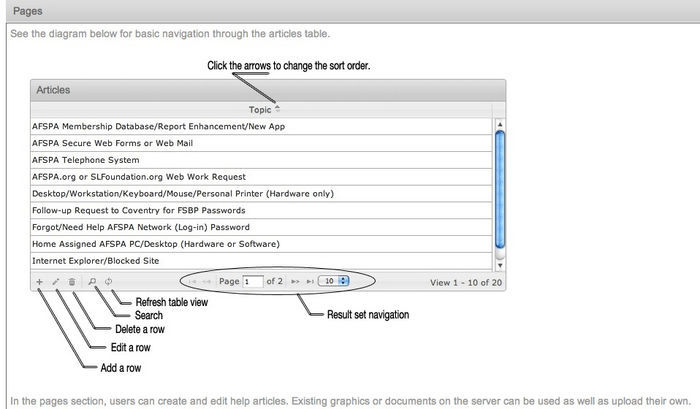
Task: Select Forgot/Need Help AFSPA Network Password row
Action: (140, 227)
